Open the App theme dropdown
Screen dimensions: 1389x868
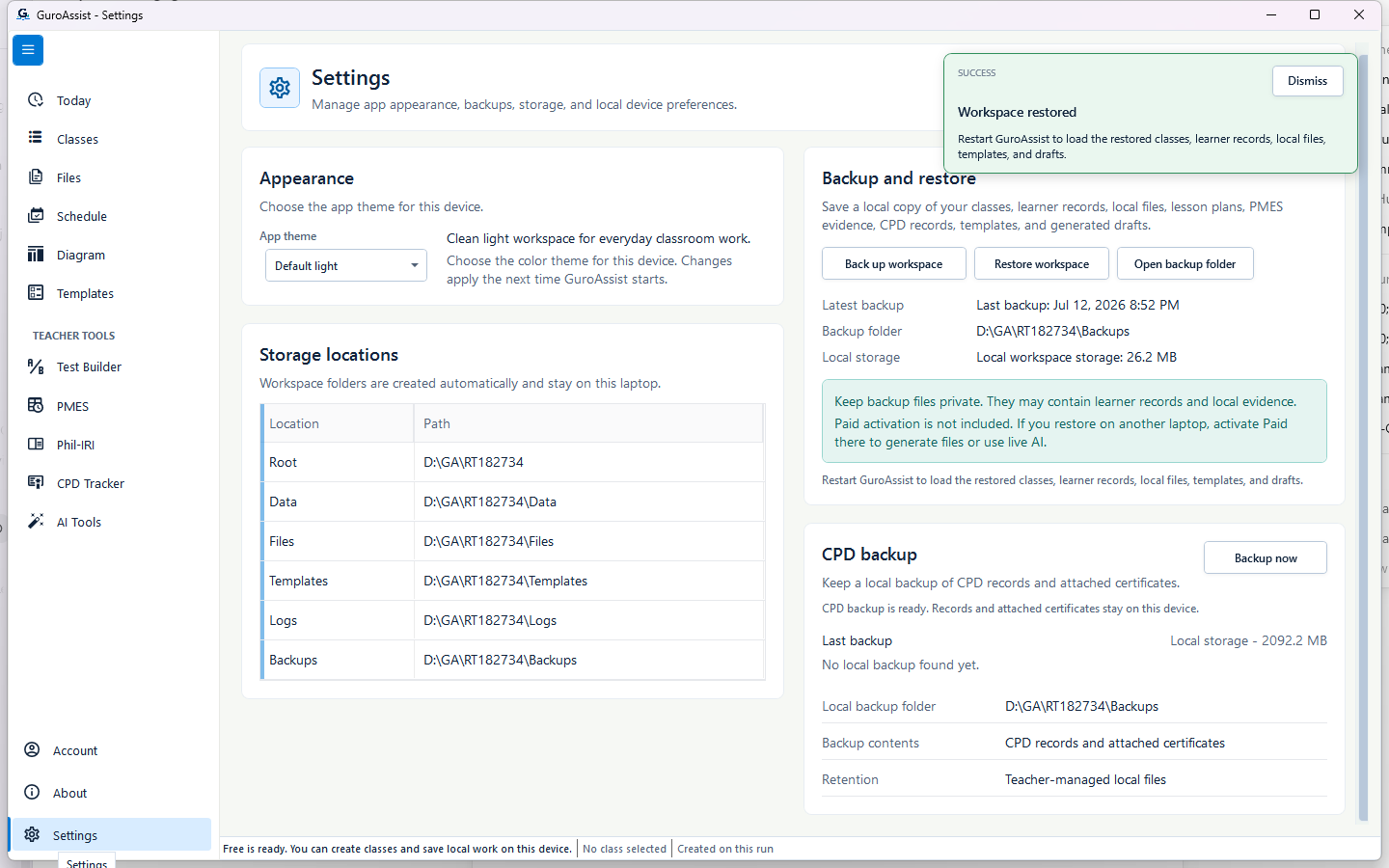tap(346, 265)
